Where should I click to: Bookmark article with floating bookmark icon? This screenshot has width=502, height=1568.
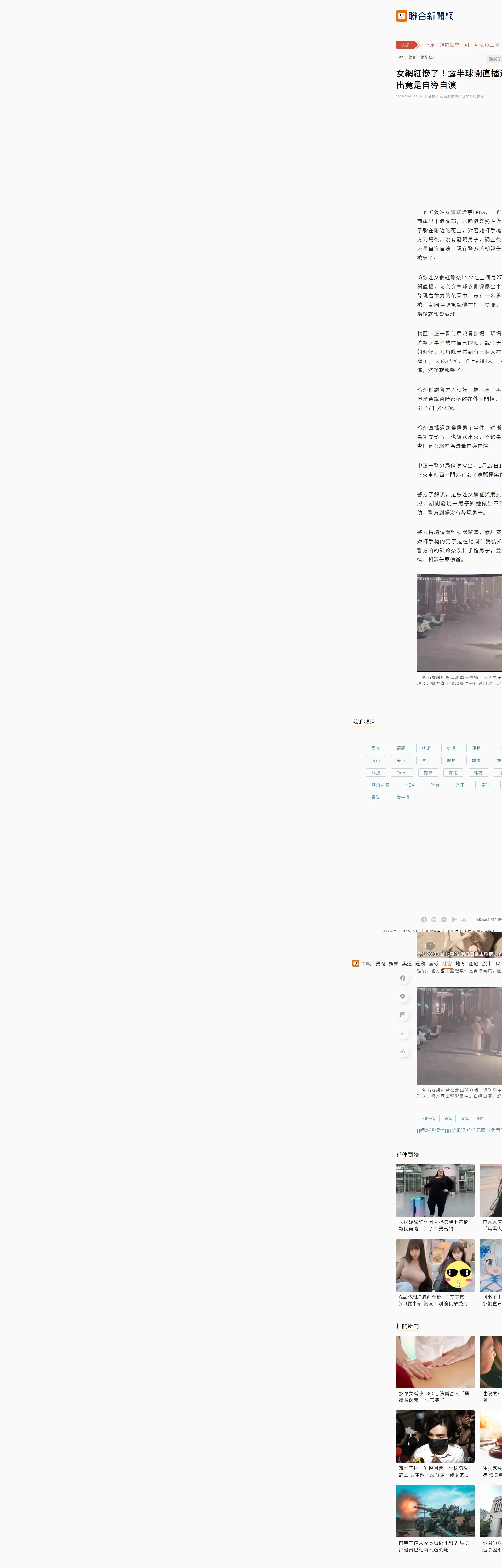point(402,1033)
